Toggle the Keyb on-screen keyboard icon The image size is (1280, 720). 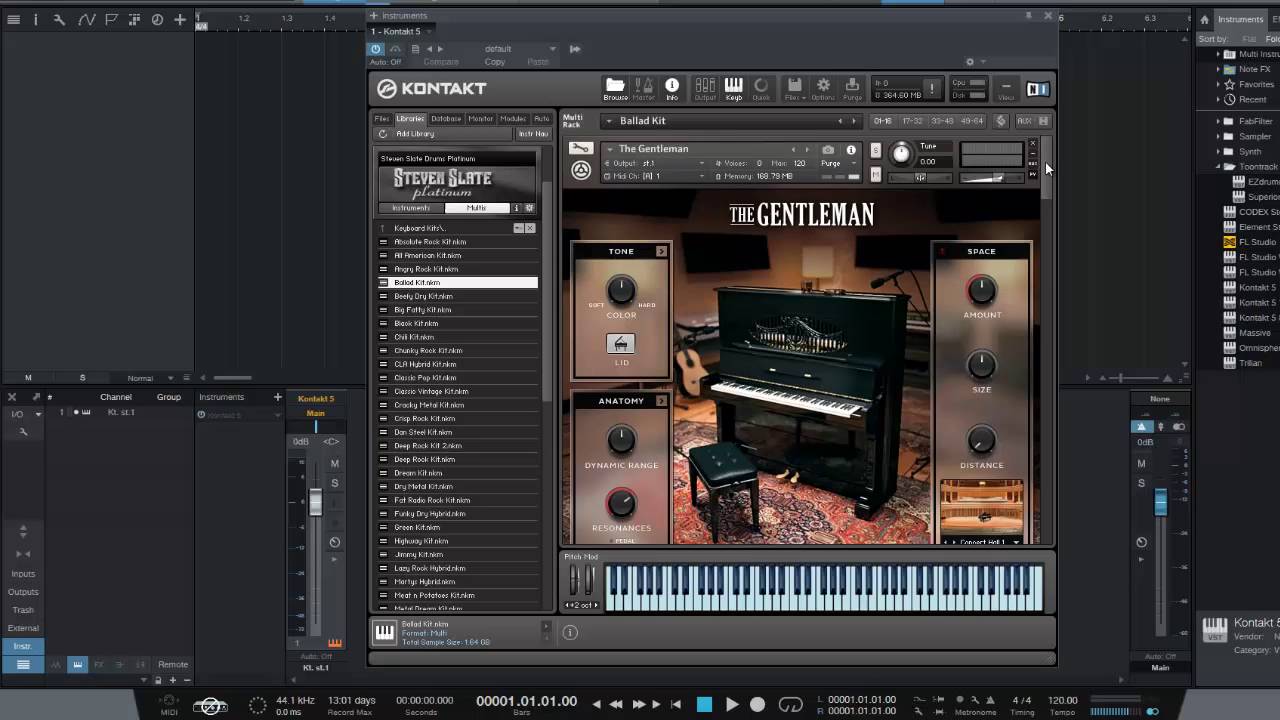734,89
